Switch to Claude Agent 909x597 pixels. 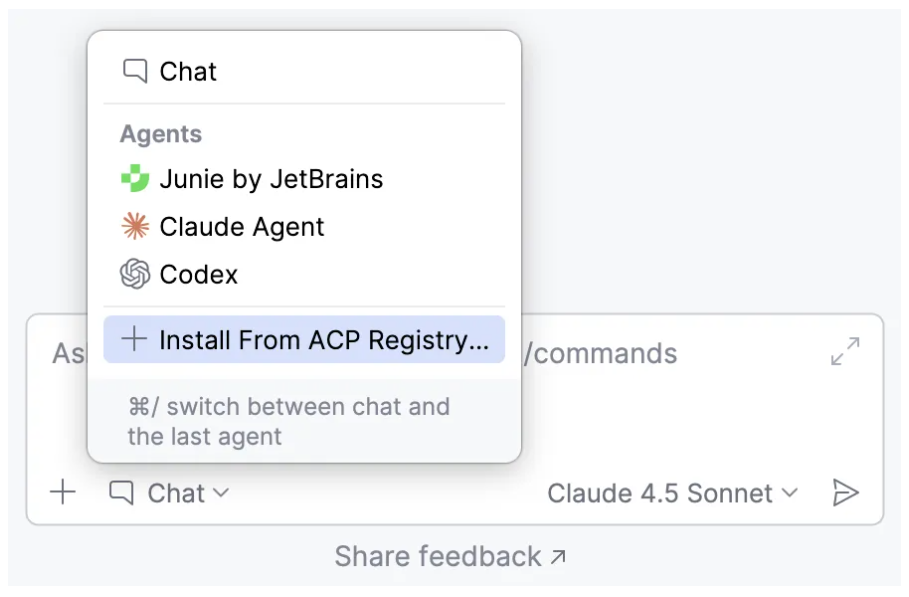coord(242,227)
